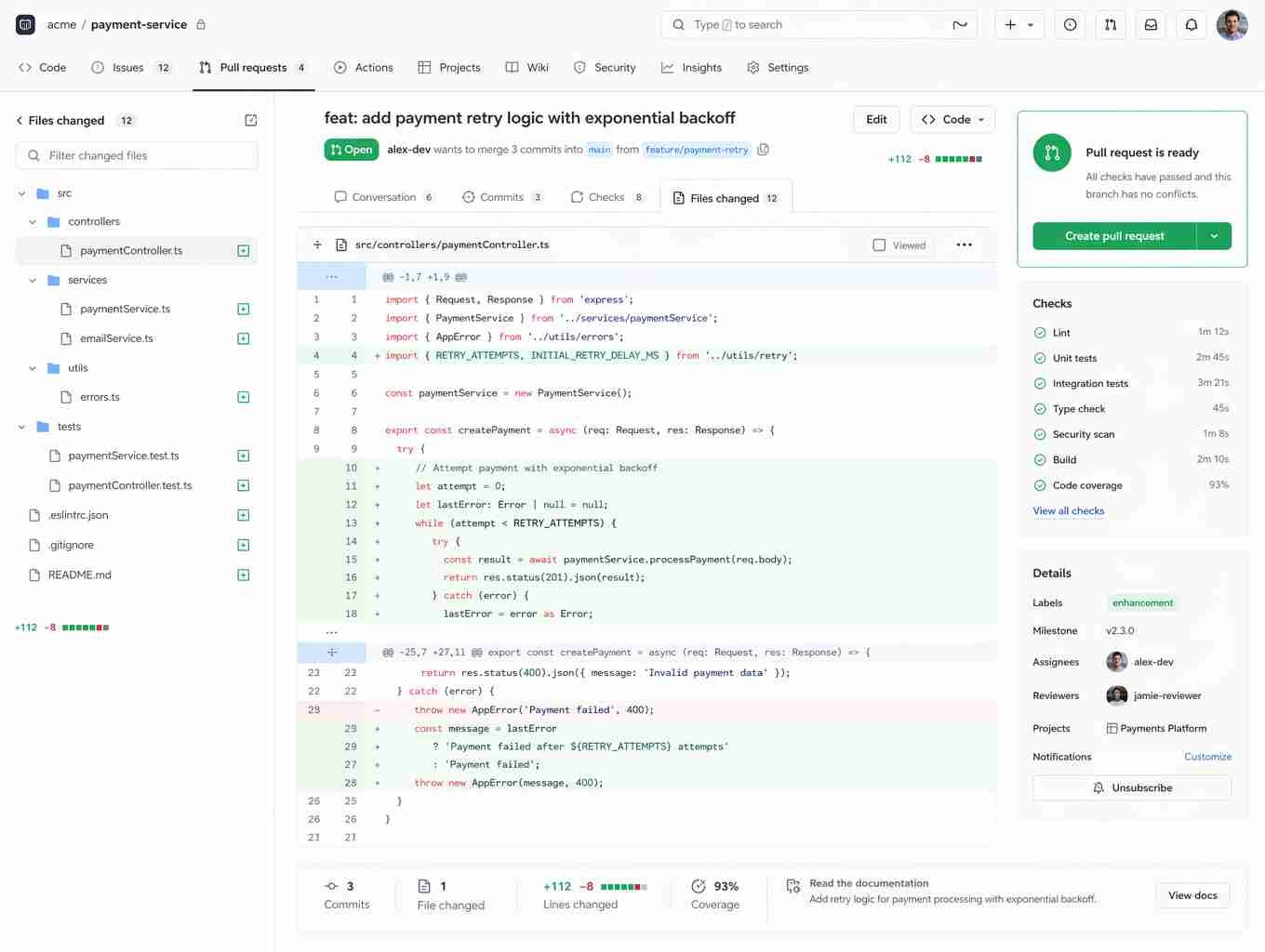The height and width of the screenshot is (952, 1265).
Task: Toggle the Viewed checkbox for paymentController.ts
Action: (879, 245)
